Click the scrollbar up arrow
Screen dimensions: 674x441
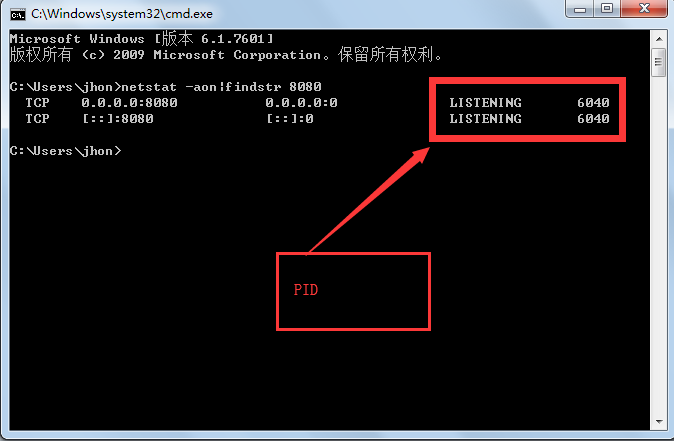pyautogui.click(x=659, y=39)
